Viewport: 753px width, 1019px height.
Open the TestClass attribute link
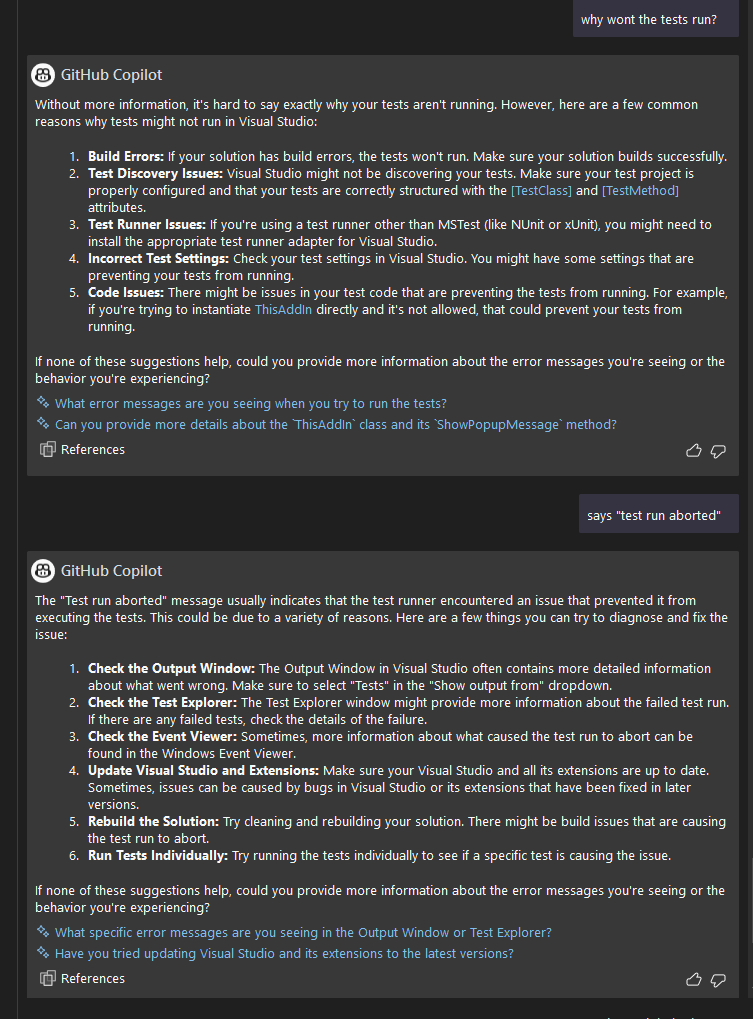pyautogui.click(x=540, y=190)
